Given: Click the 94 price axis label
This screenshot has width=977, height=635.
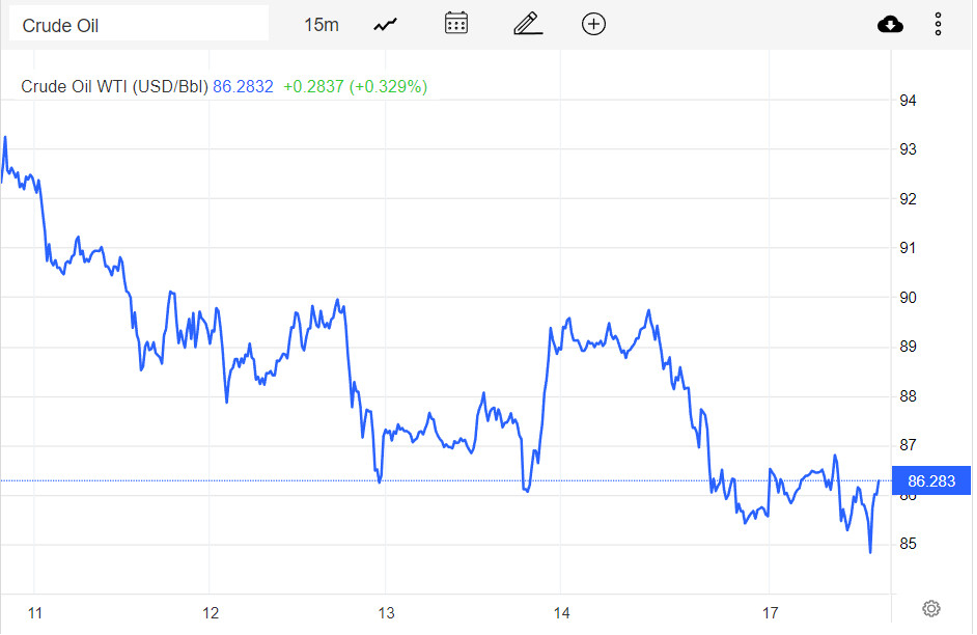Looking at the screenshot, I should coord(908,100).
